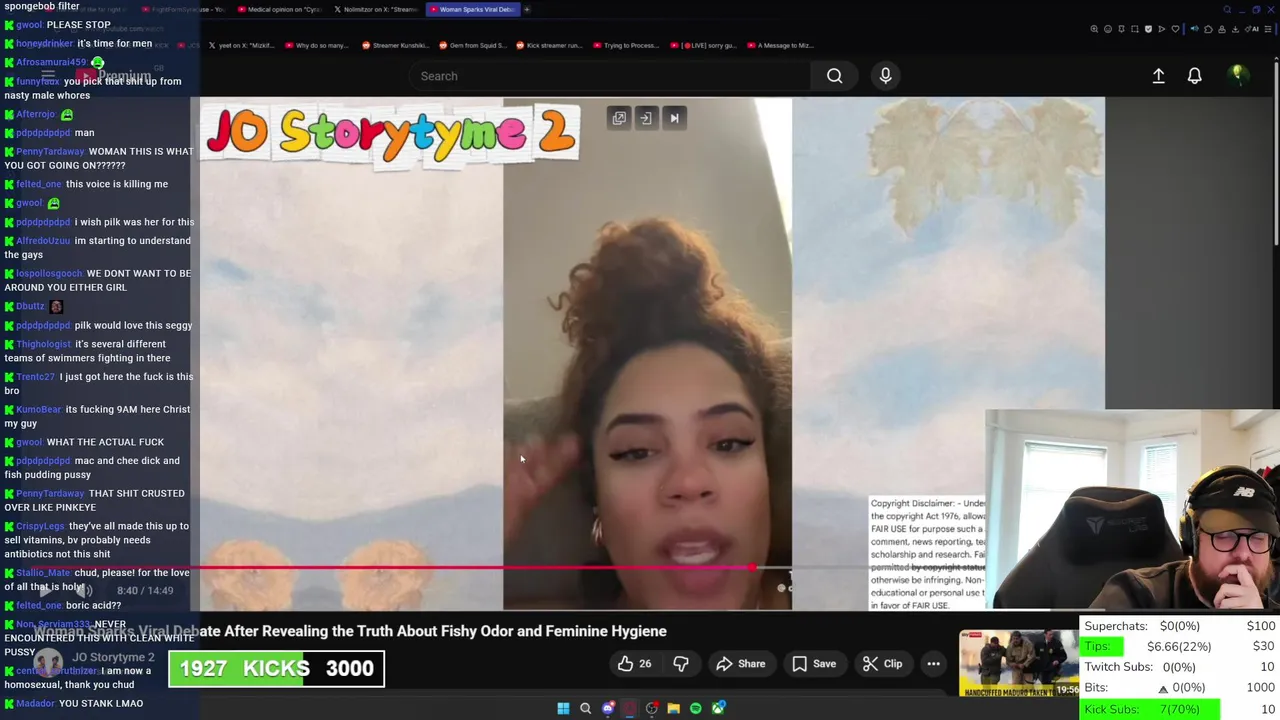Click the YouTube search magnifier button
Image resolution: width=1280 pixels, height=720 pixels.
[834, 76]
